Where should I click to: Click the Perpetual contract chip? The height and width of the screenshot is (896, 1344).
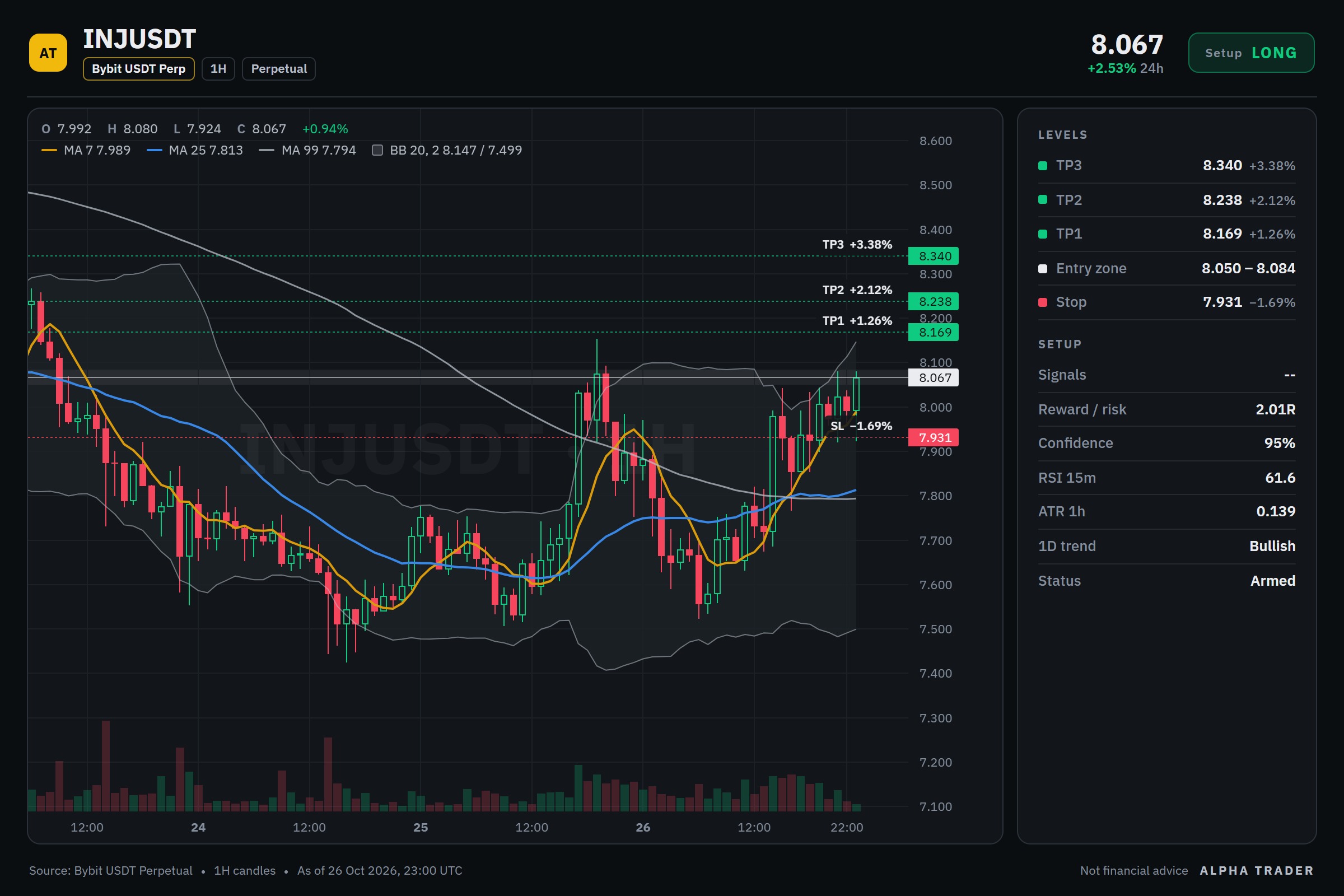tap(279, 68)
